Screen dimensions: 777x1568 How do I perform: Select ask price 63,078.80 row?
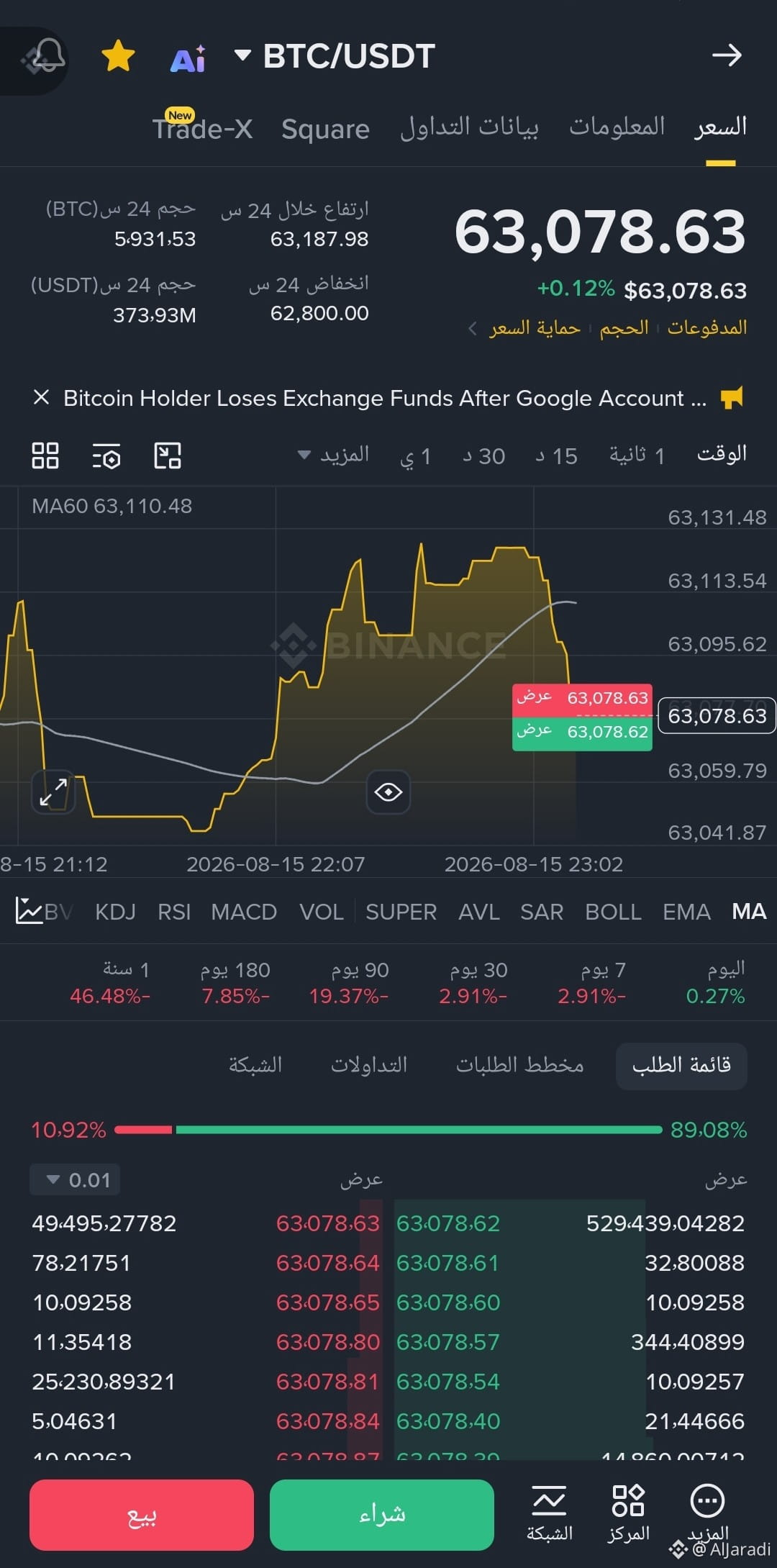tap(328, 1342)
